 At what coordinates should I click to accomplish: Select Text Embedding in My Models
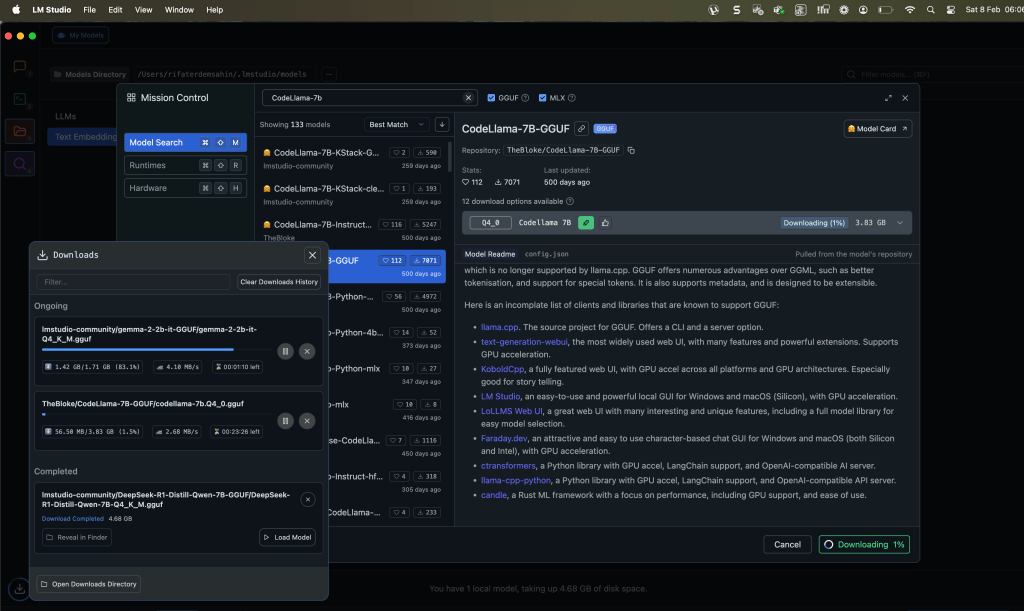(83, 136)
